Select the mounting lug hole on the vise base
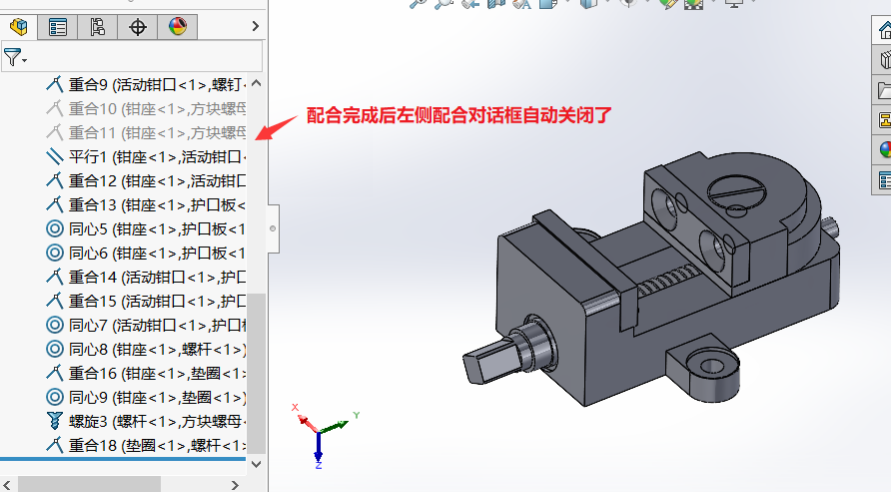The width and height of the screenshot is (892, 492). 712,365
